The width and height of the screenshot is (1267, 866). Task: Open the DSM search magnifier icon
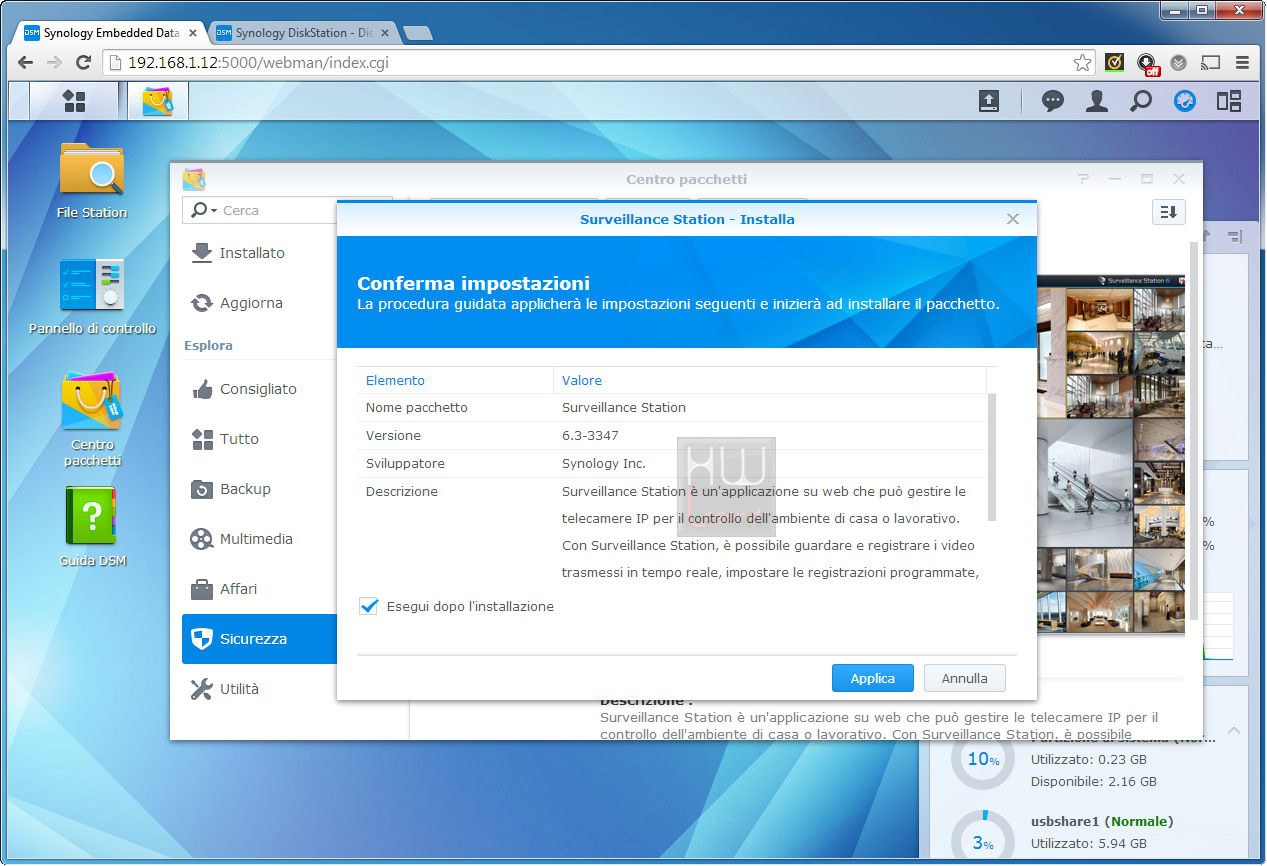(x=1141, y=101)
